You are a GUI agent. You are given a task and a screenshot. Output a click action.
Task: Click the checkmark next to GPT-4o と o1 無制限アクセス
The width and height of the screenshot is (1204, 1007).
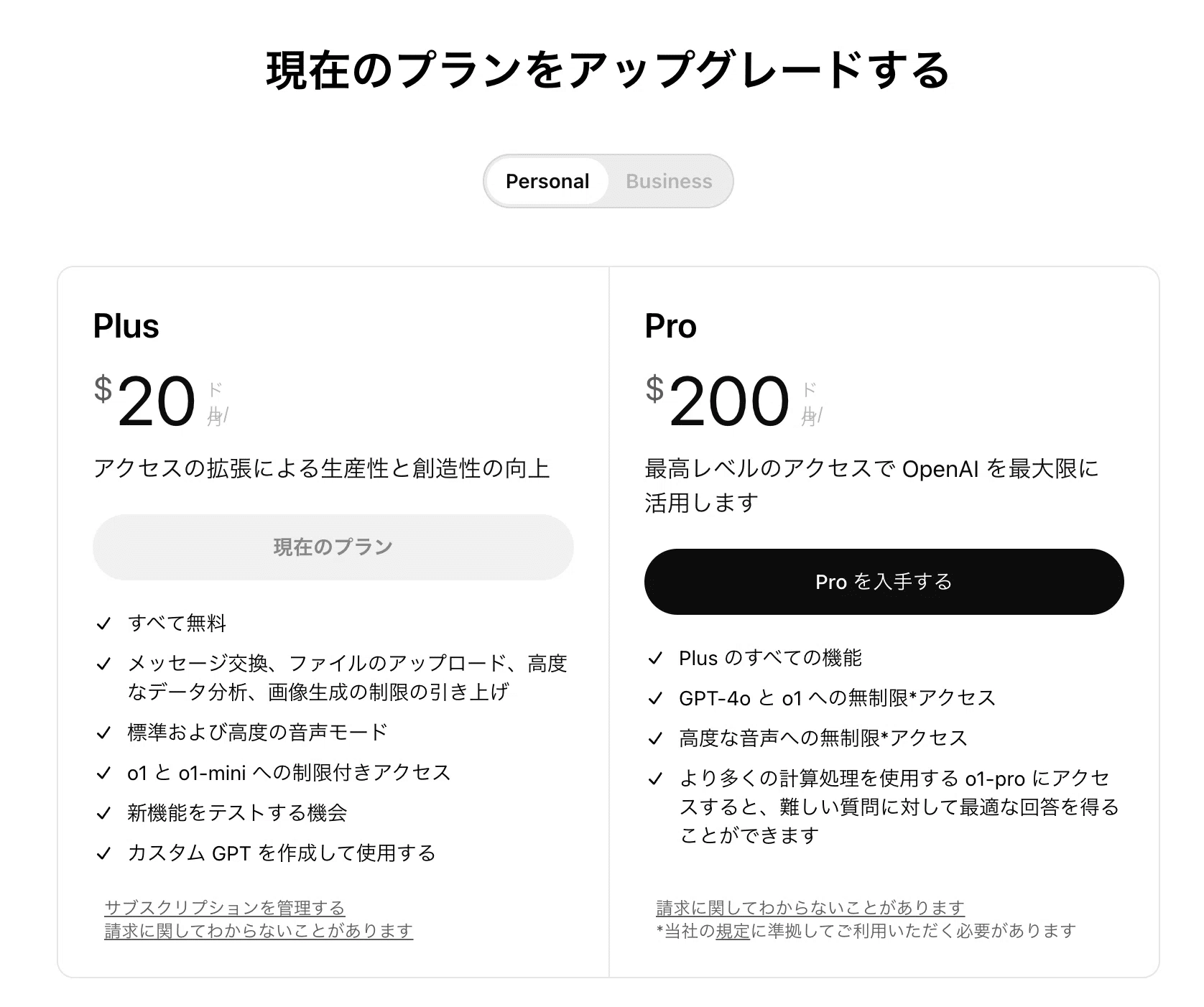point(655,697)
